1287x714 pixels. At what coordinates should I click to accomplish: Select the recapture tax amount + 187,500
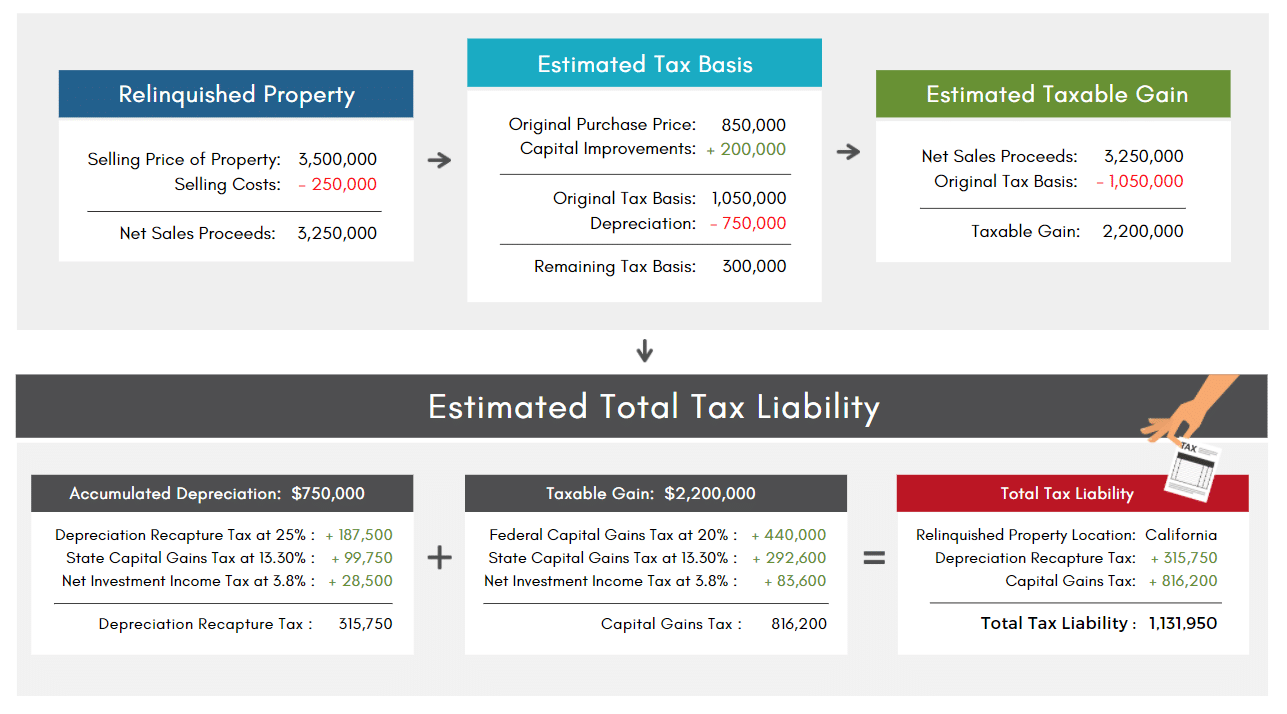(359, 535)
